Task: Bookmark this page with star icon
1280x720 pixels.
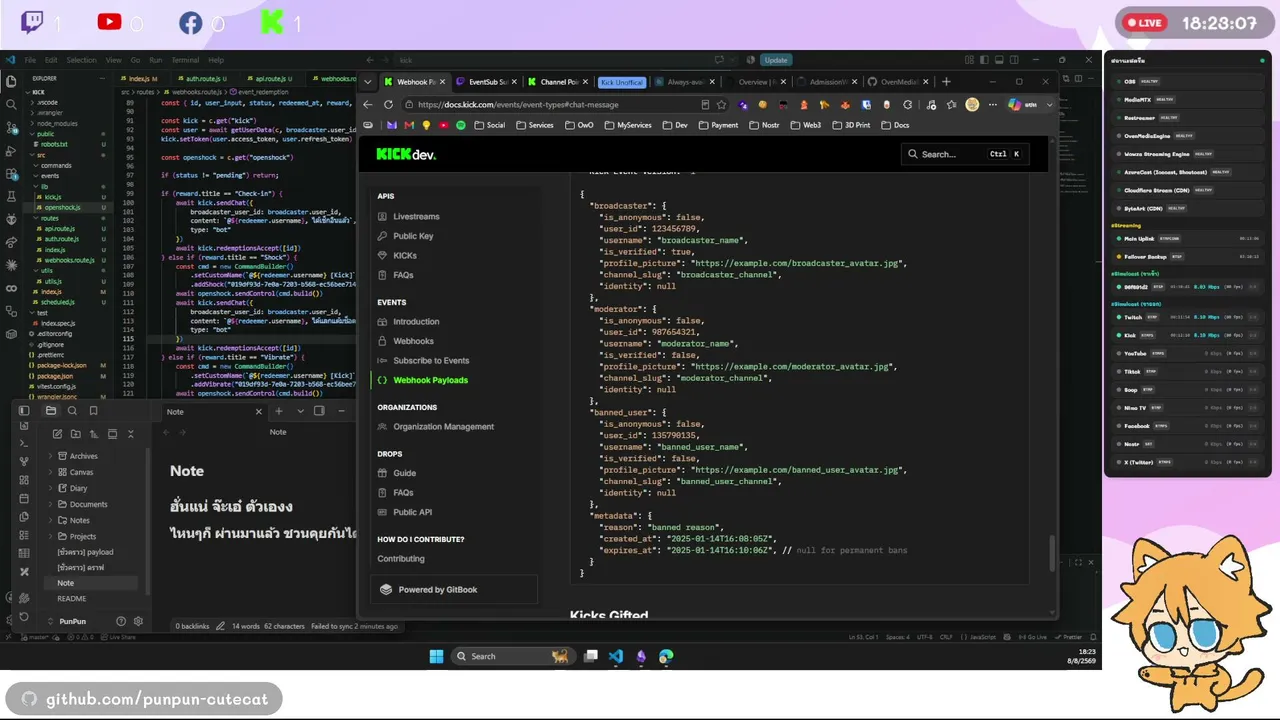Action: tap(721, 104)
